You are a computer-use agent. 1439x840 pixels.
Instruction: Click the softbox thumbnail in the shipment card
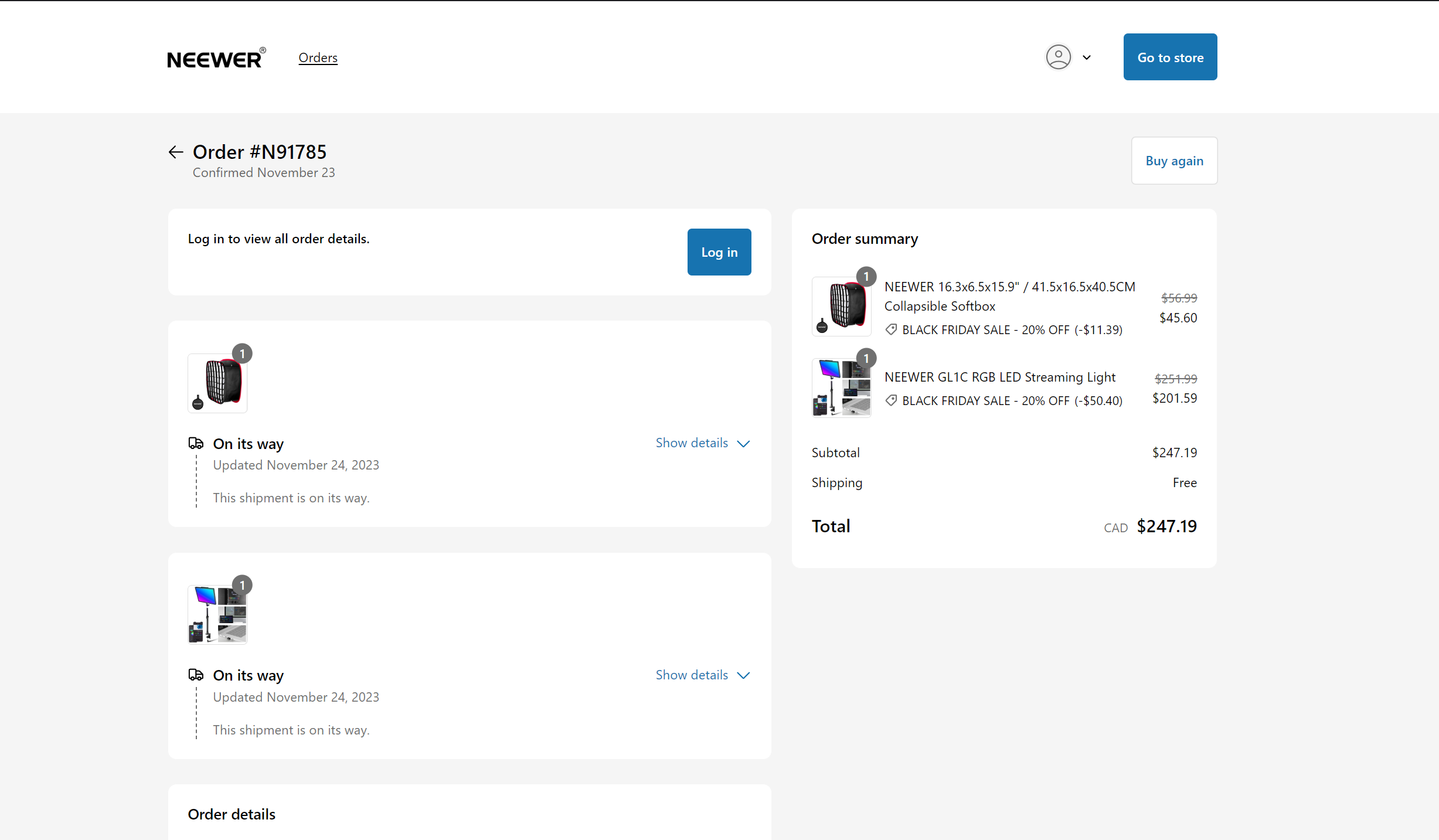pyautogui.click(x=217, y=383)
